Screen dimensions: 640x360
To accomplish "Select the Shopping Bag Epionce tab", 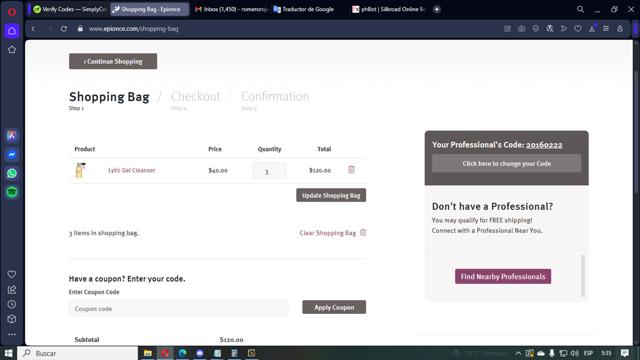I will point(150,9).
